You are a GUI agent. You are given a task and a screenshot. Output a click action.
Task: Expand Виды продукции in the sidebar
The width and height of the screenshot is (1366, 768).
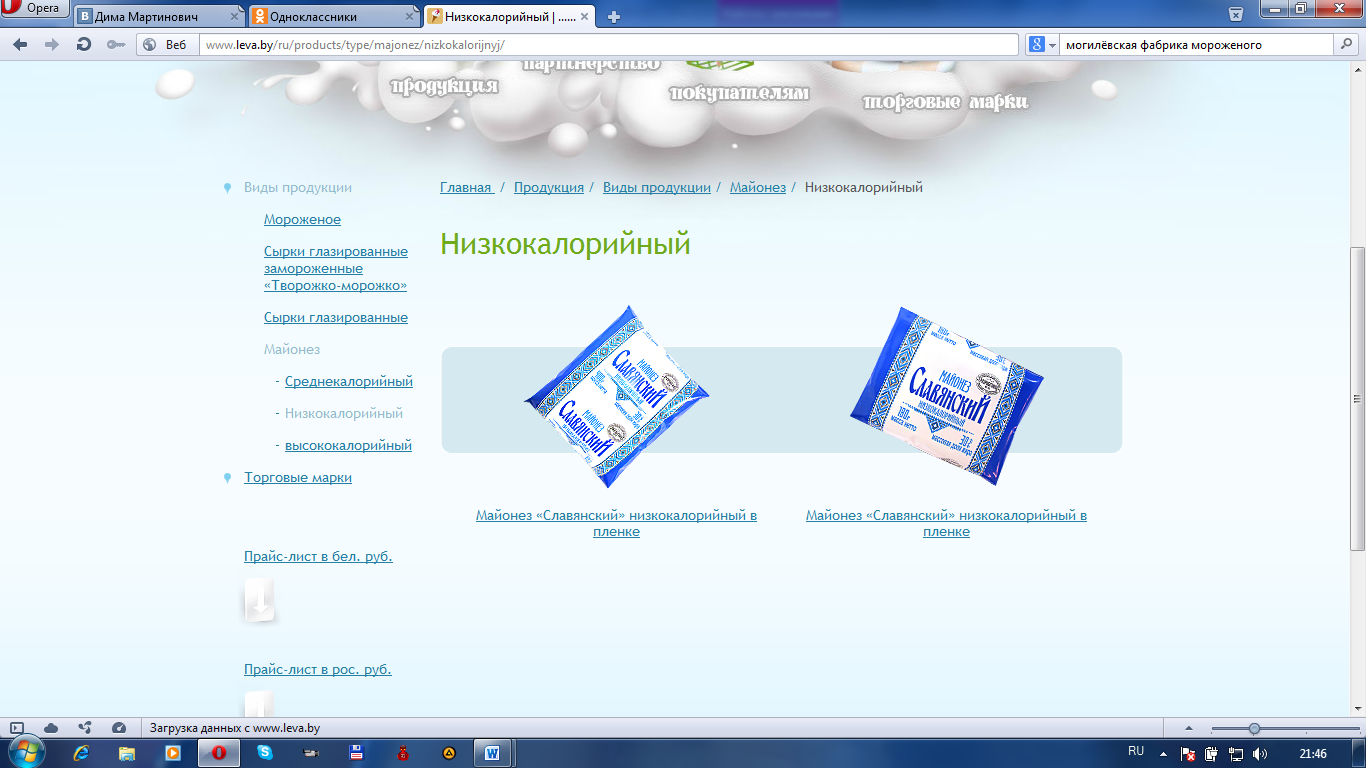(x=298, y=187)
